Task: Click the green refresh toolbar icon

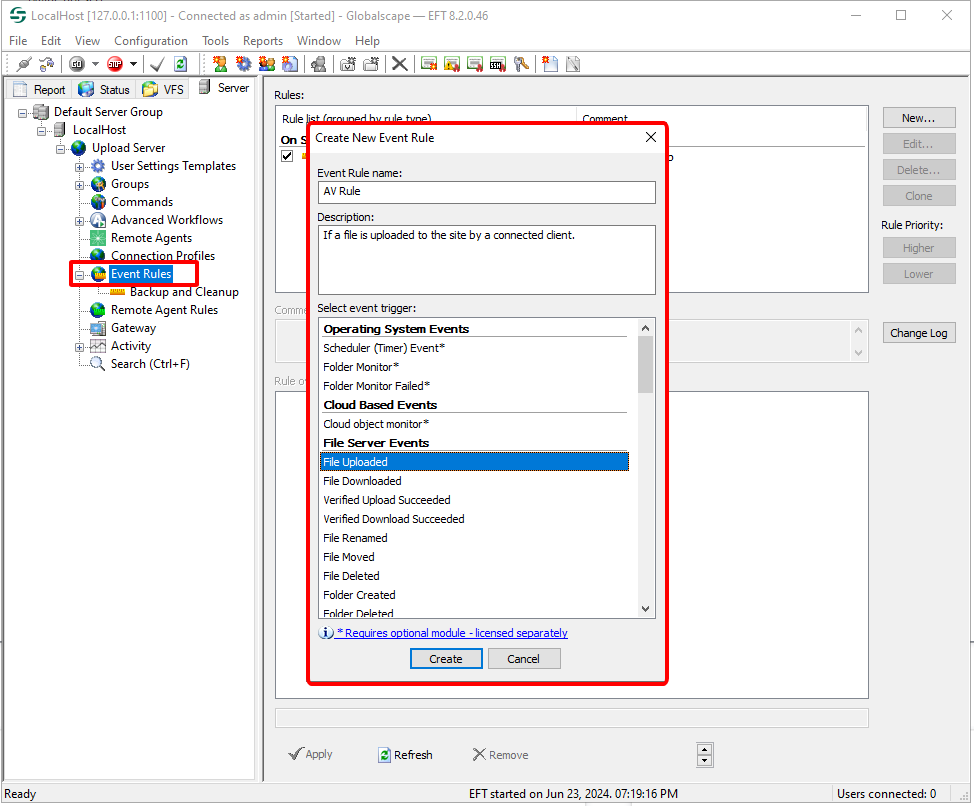Action: click(x=181, y=64)
